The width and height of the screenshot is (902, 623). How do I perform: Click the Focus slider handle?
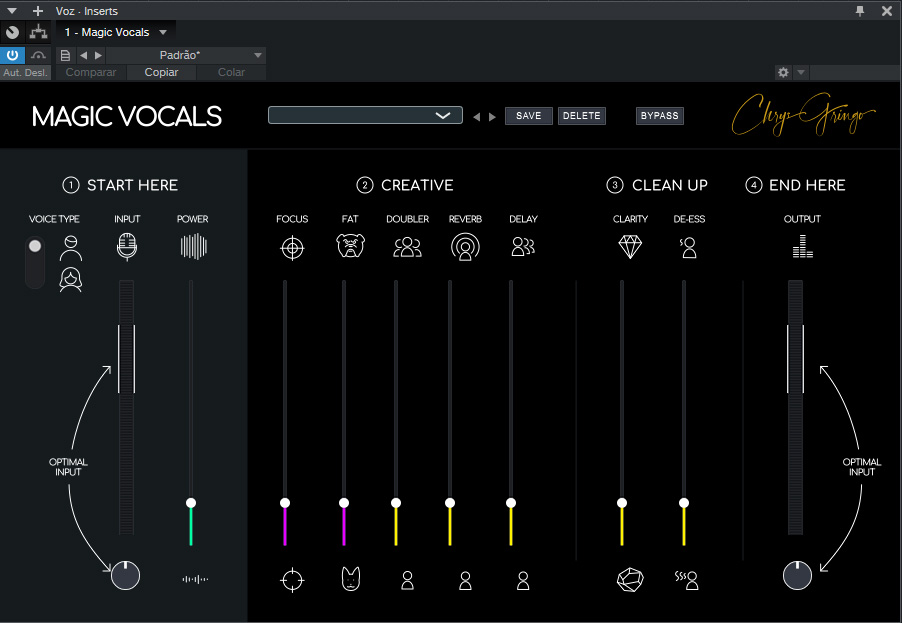[285, 503]
